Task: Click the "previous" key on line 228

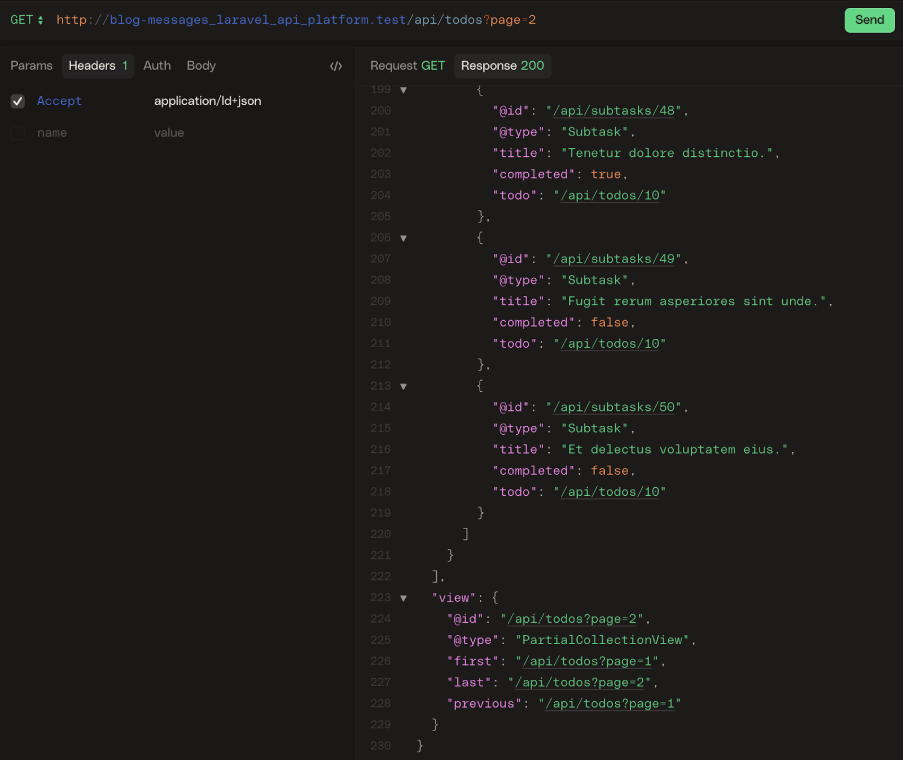Action: [484, 703]
